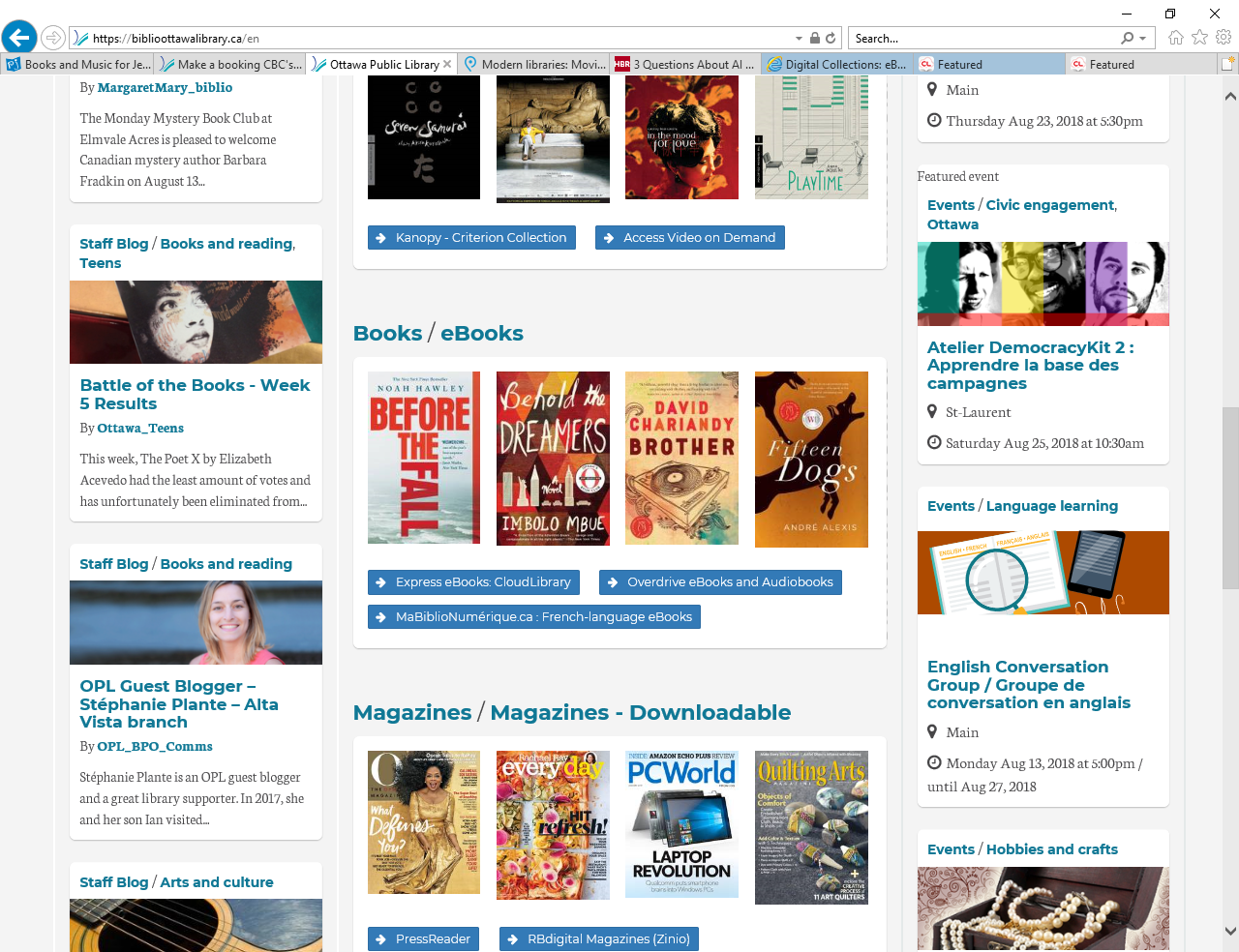The height and width of the screenshot is (952, 1239).
Task: Switch to Make a booking CBC's tab
Action: (230, 64)
